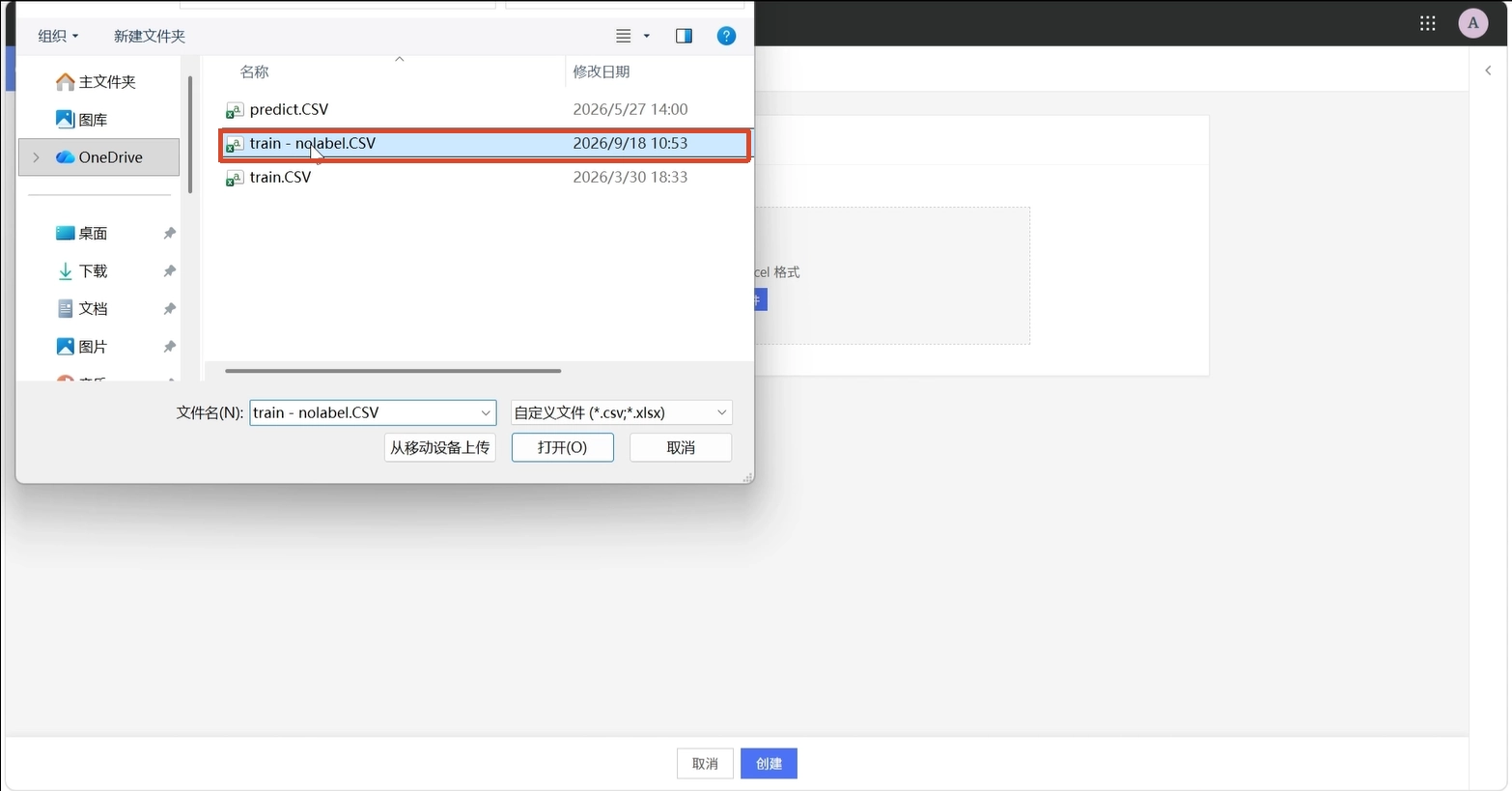The width and height of the screenshot is (1512, 791).
Task: Open the file type filter dropdown
Action: [621, 412]
